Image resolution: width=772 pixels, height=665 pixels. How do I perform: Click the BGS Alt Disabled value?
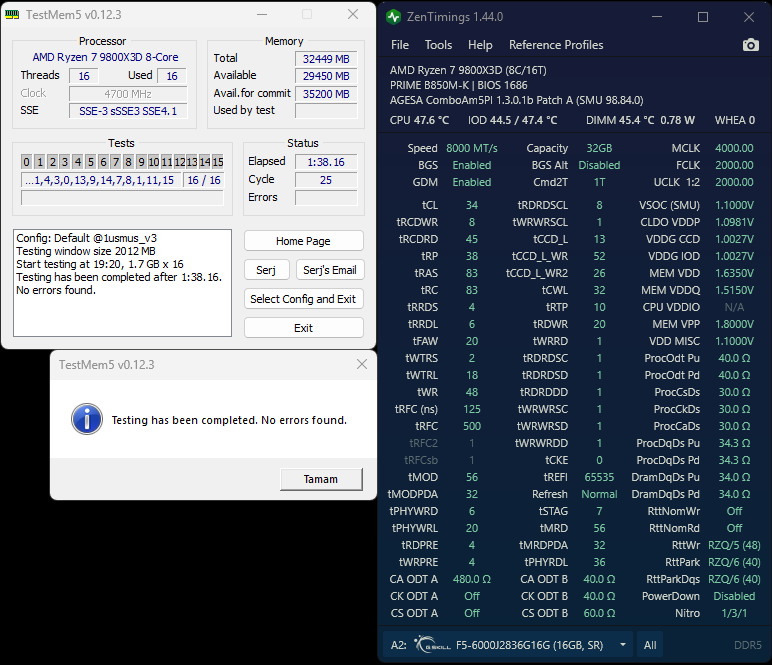599,165
